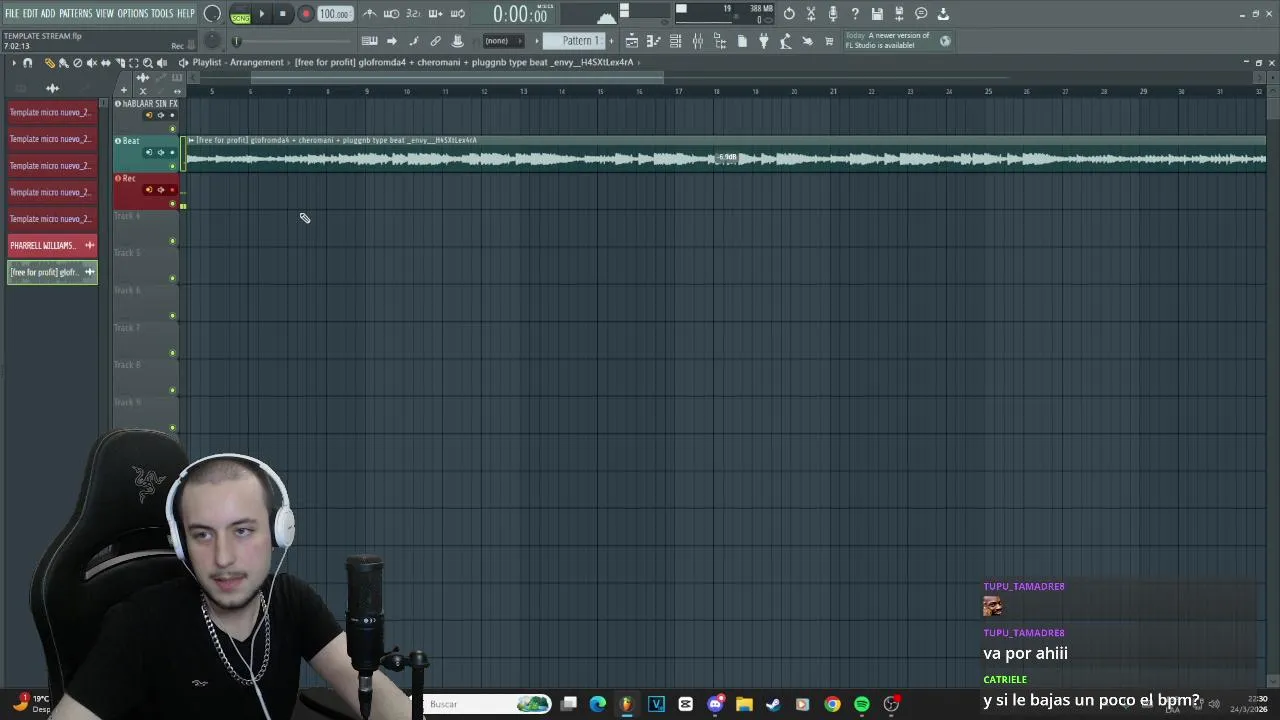Select the zoom magnifier tool in Playlist

(147, 63)
